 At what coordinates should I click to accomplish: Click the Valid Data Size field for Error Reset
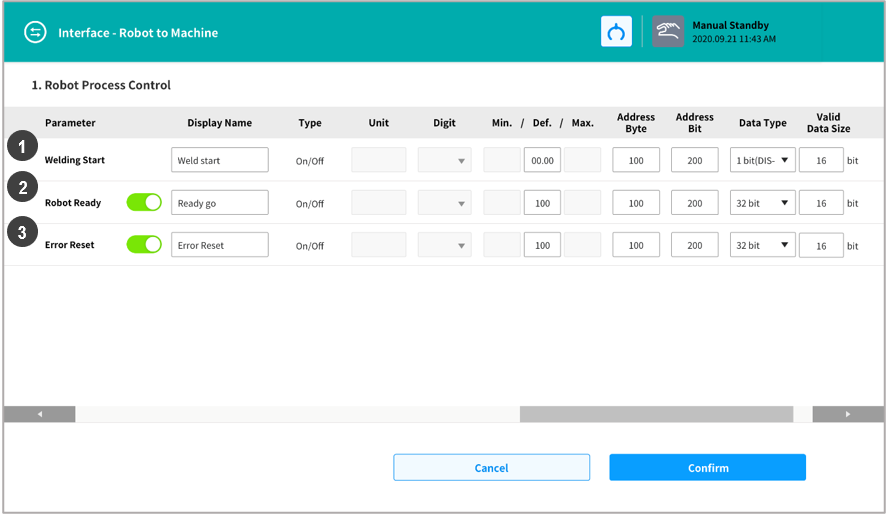tap(821, 245)
